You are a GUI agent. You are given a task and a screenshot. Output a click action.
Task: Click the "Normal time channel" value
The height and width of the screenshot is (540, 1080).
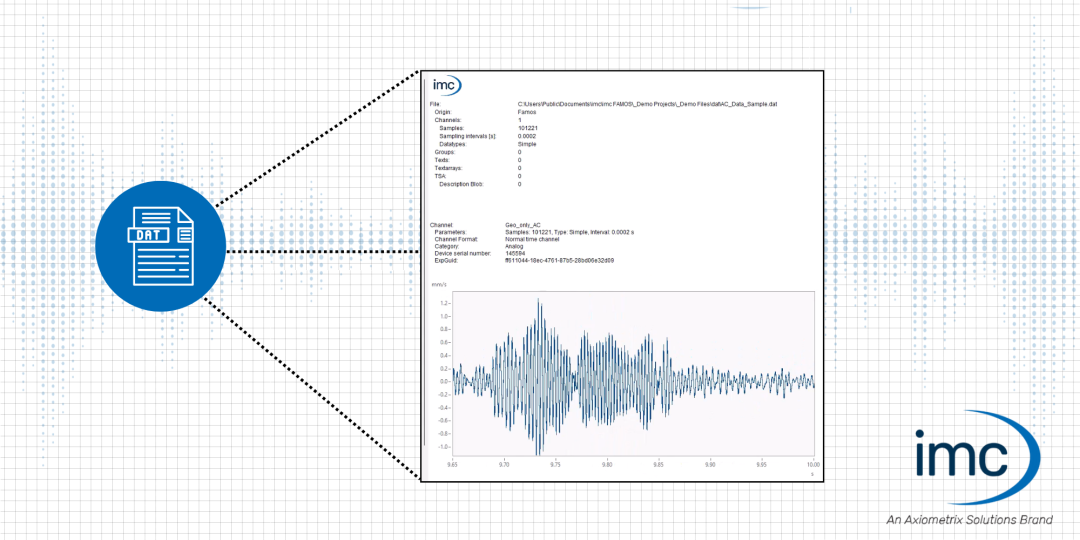coord(534,239)
